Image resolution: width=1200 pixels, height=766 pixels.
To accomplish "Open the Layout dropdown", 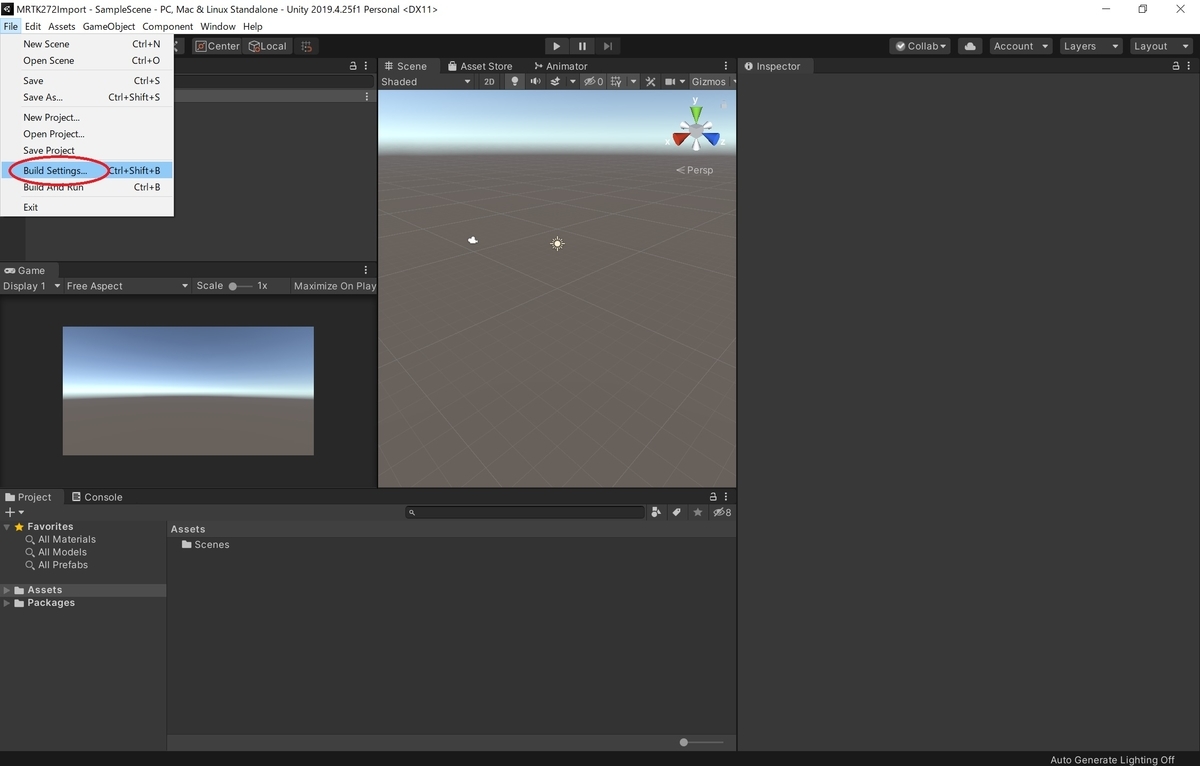I will (x=1159, y=46).
